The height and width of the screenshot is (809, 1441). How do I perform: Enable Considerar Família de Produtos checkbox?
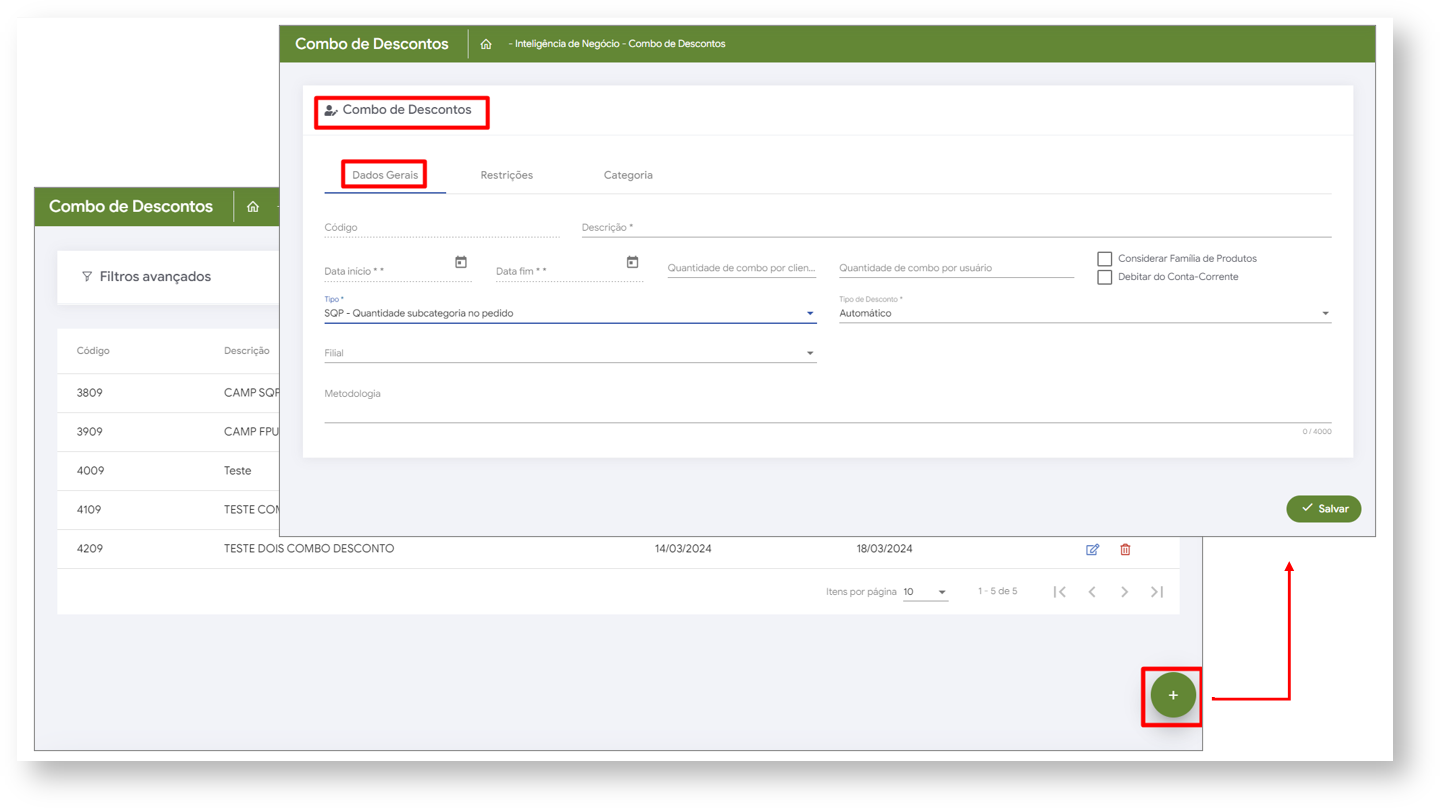pyautogui.click(x=1105, y=259)
